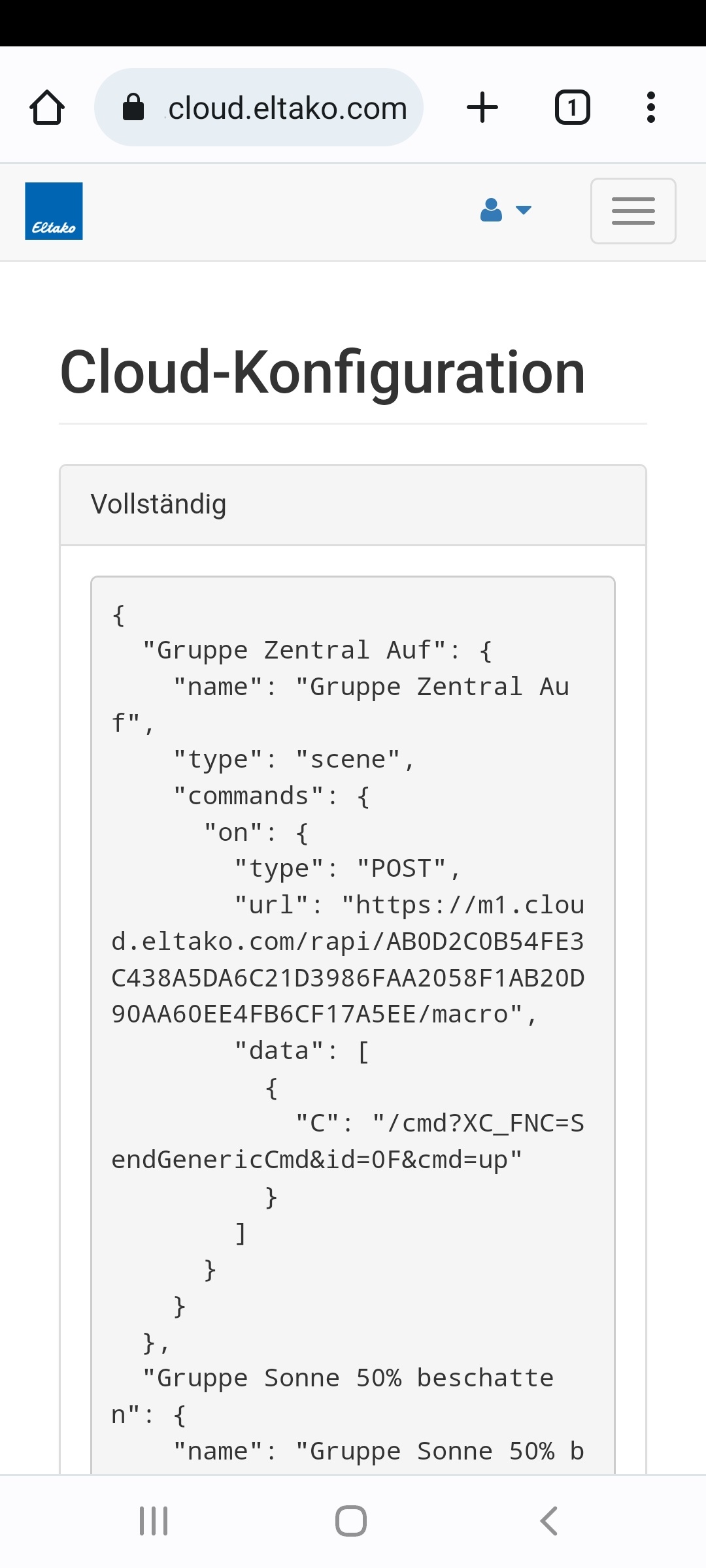Click the "type": "scene" line
Image resolution: width=706 pixels, height=1568 pixels.
click(x=294, y=760)
